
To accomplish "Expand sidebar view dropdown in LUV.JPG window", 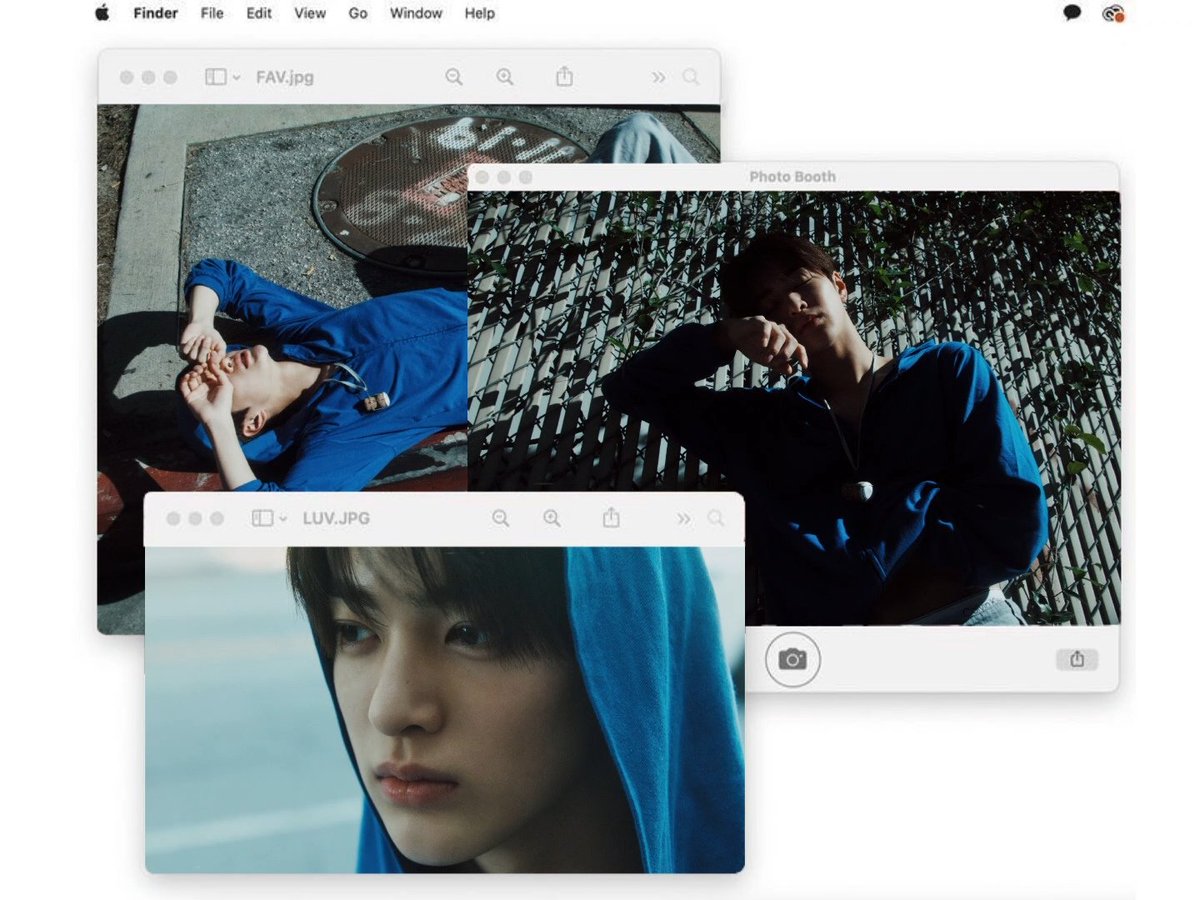I will [x=283, y=518].
